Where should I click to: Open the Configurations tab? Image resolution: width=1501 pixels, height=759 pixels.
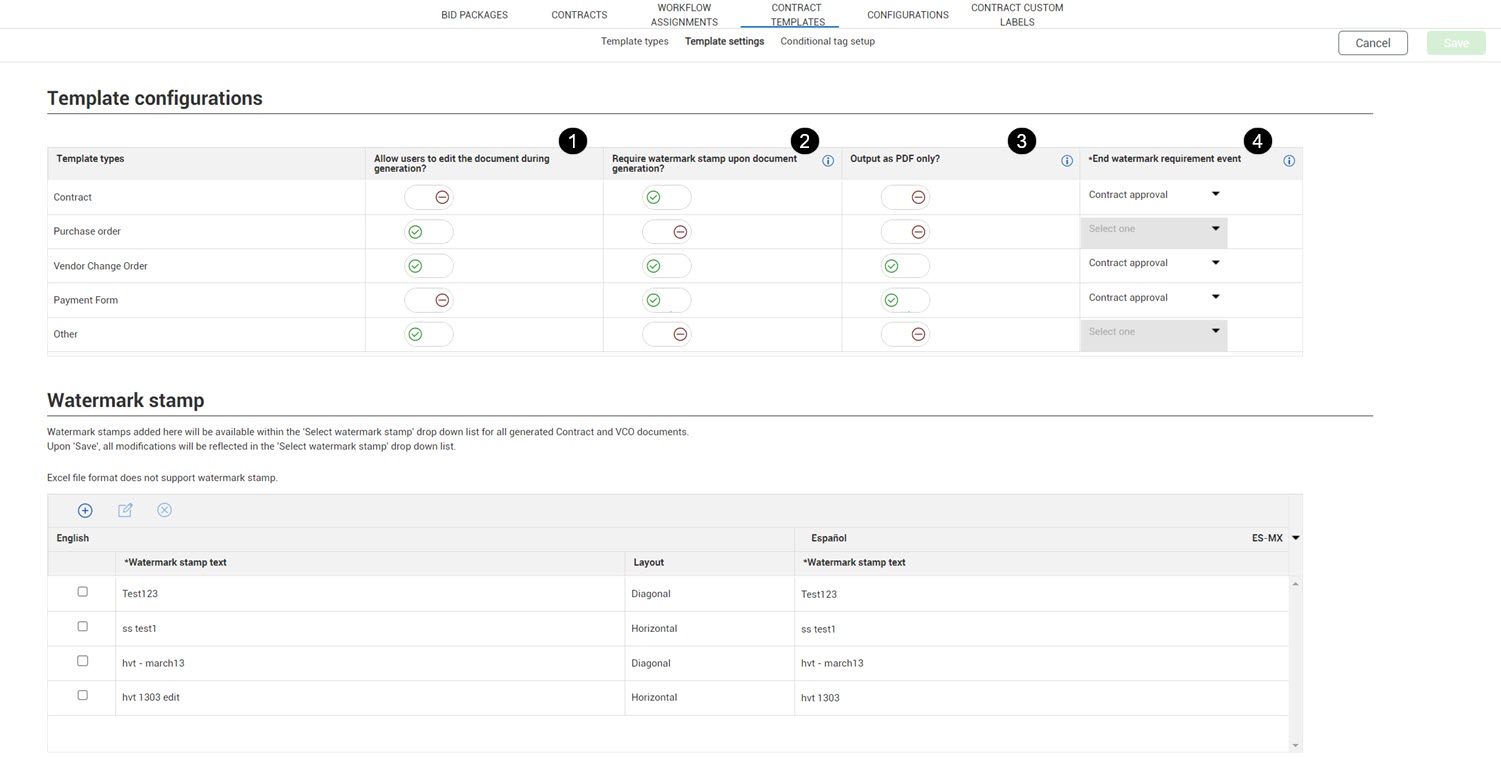[x=908, y=15]
